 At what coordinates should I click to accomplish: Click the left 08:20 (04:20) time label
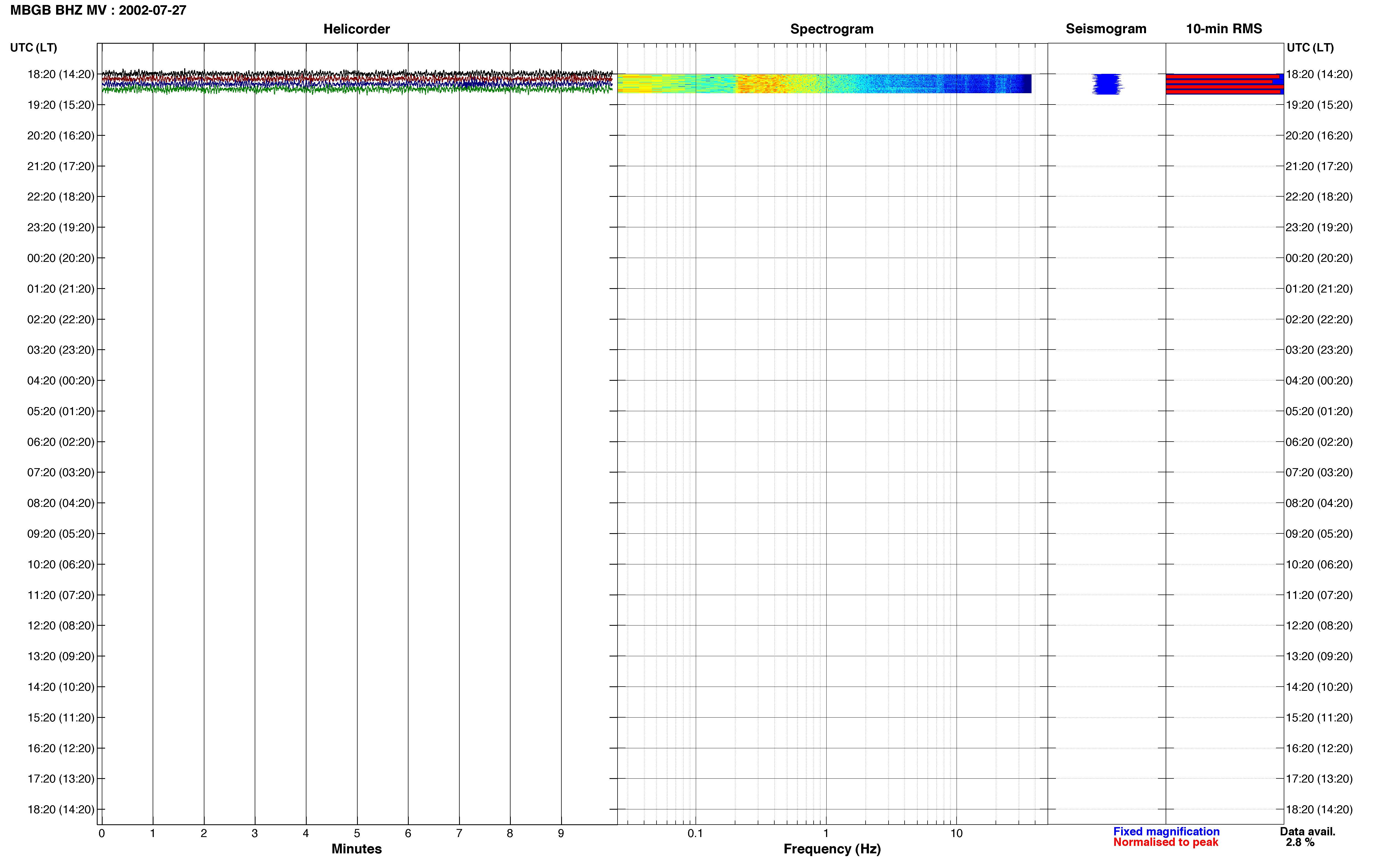tap(61, 503)
